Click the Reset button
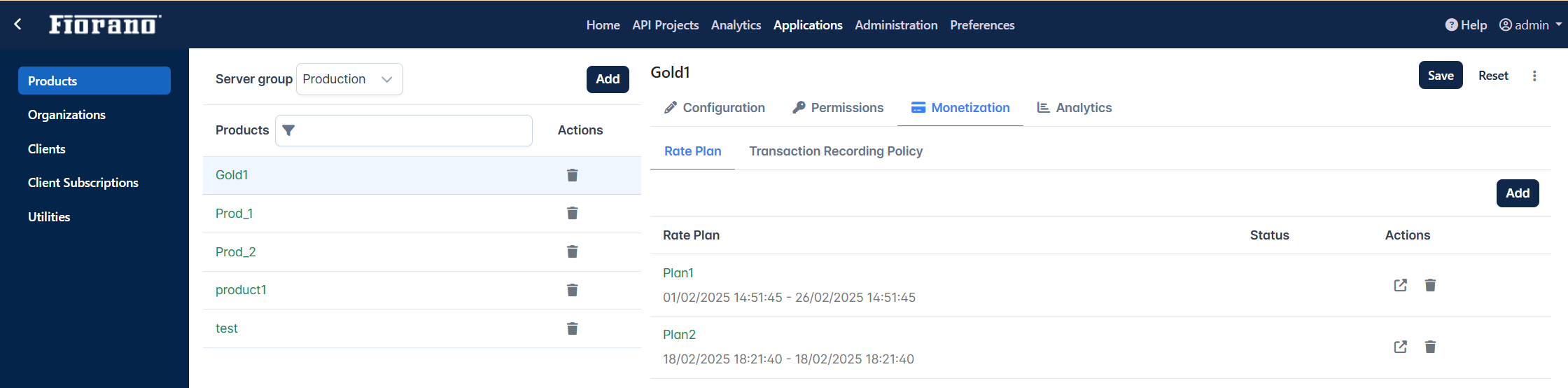This screenshot has height=388, width=1568. coord(1493,76)
